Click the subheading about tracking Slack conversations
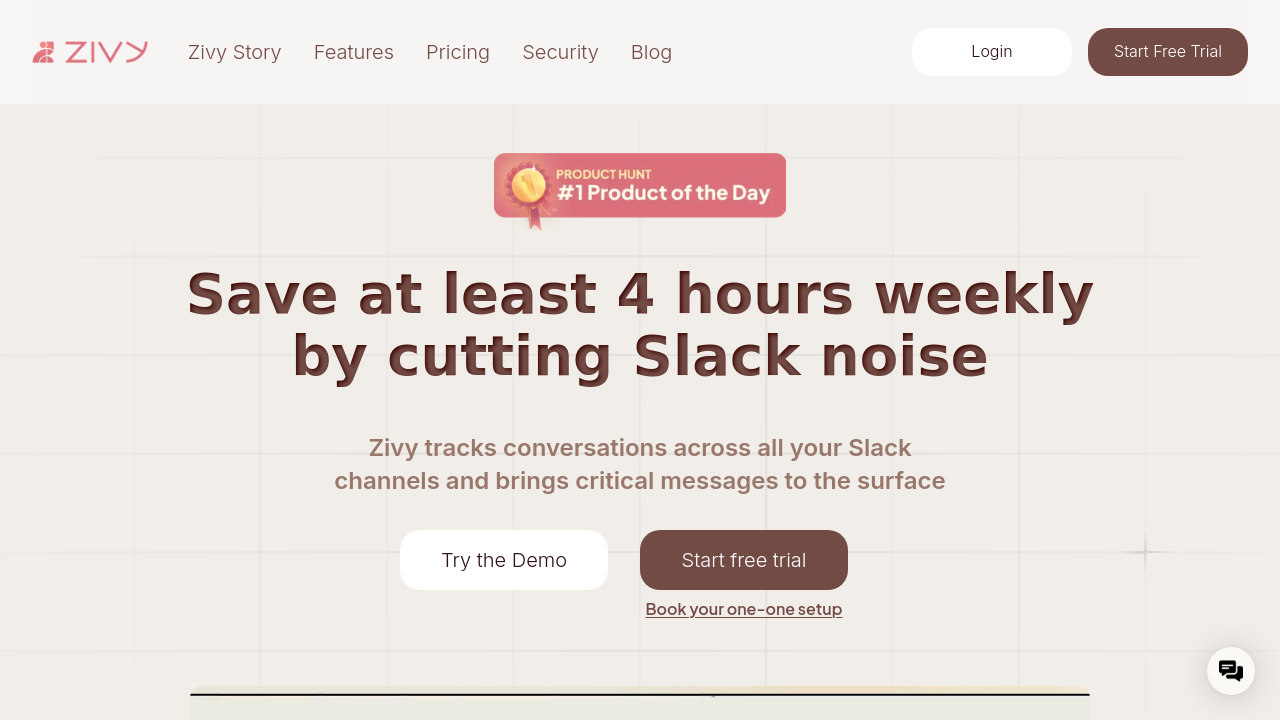 640,464
